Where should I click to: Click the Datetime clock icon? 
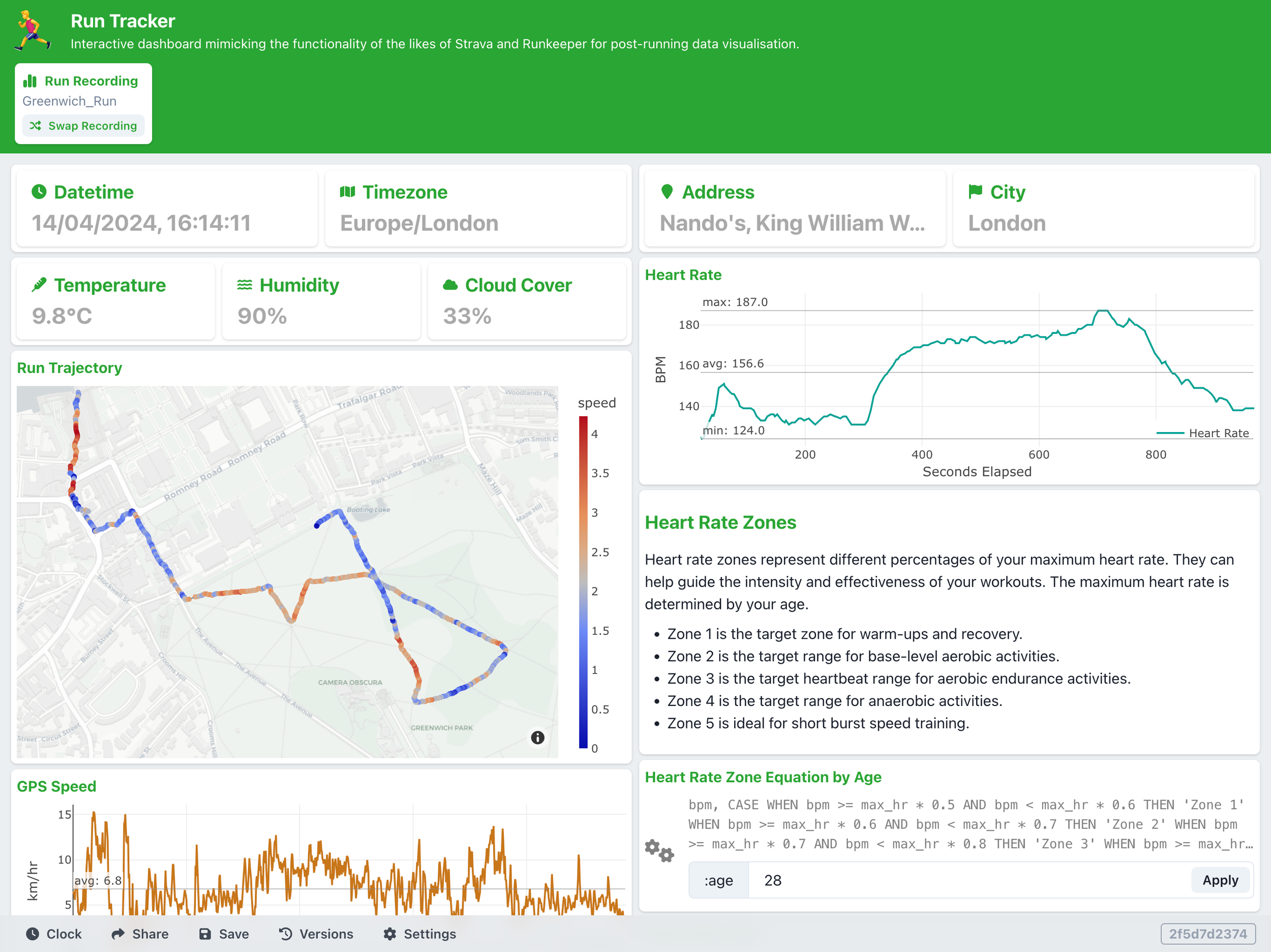point(39,192)
